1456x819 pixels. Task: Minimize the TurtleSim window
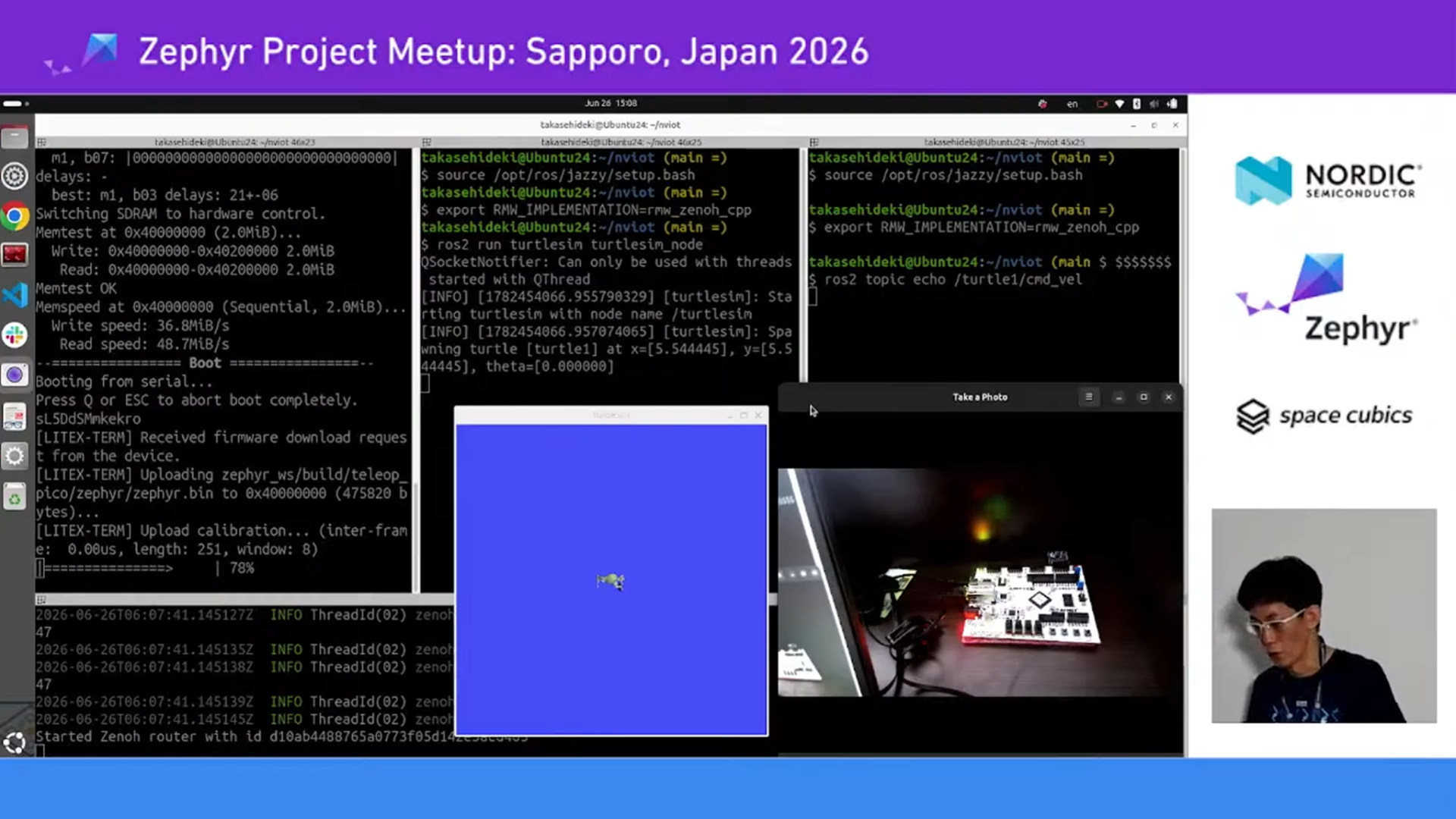pyautogui.click(x=730, y=415)
